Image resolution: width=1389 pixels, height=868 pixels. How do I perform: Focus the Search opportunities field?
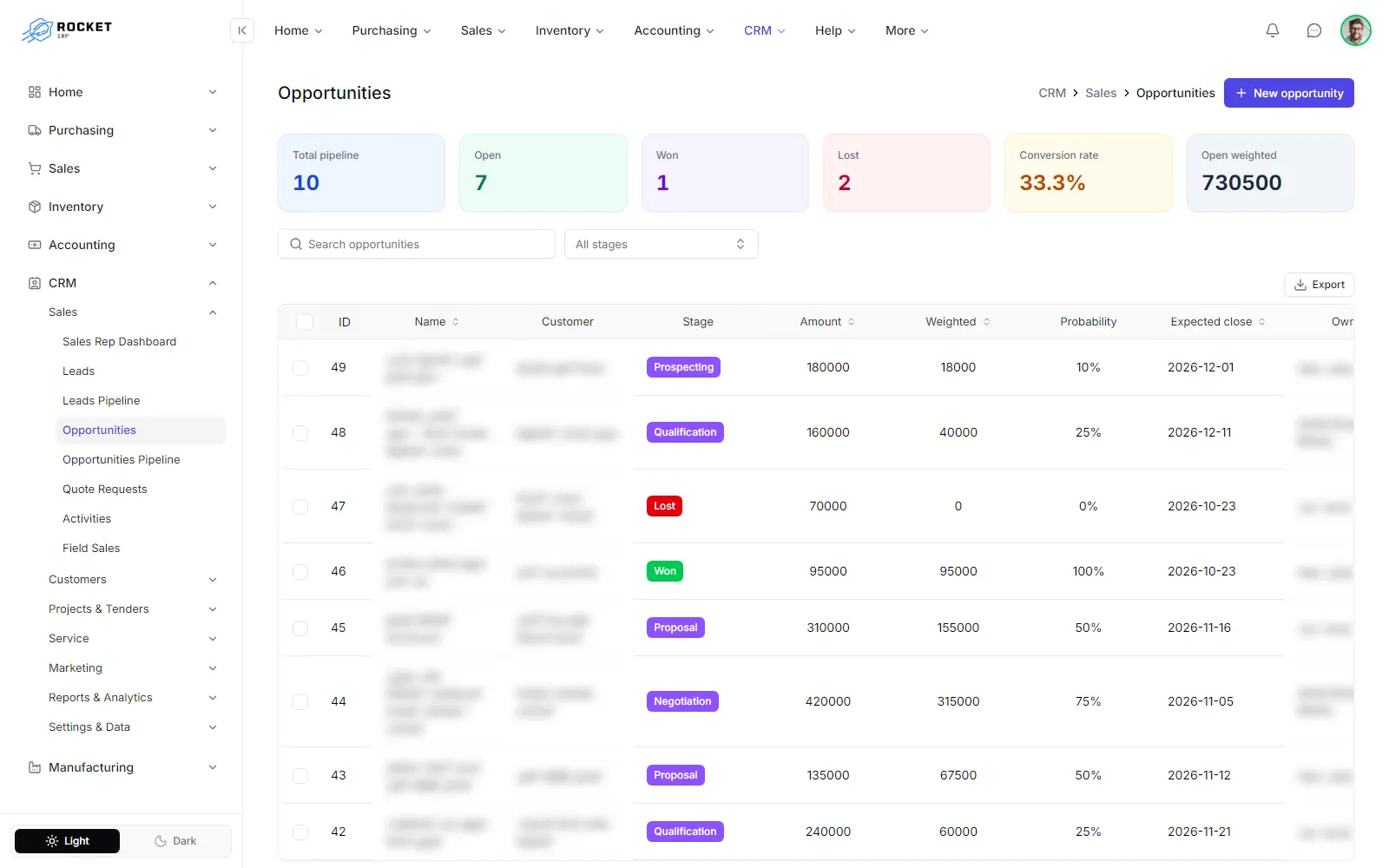(x=417, y=244)
